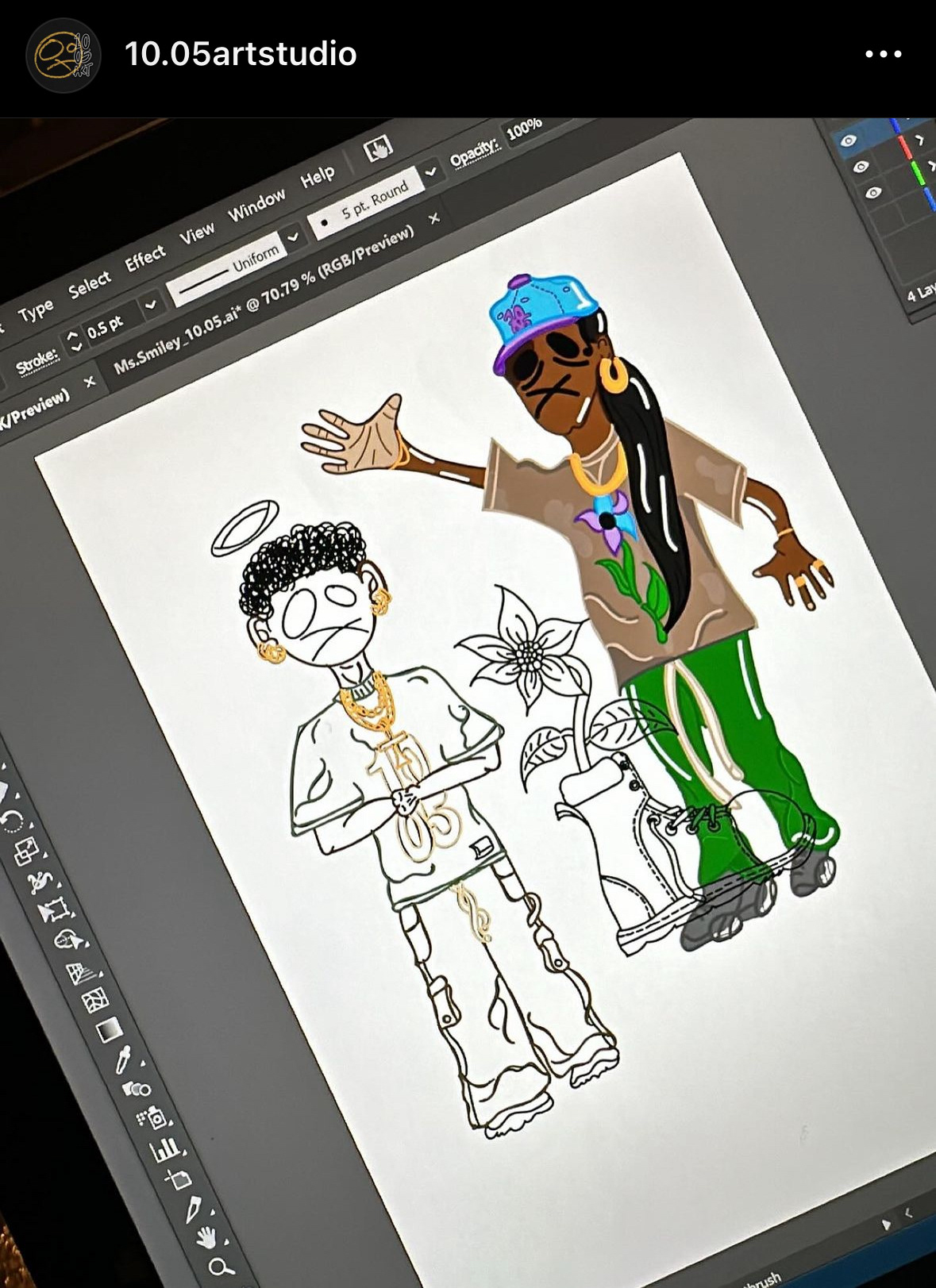Image resolution: width=936 pixels, height=1288 pixels.
Task: Select the Gradient tool
Action: pos(110,1030)
